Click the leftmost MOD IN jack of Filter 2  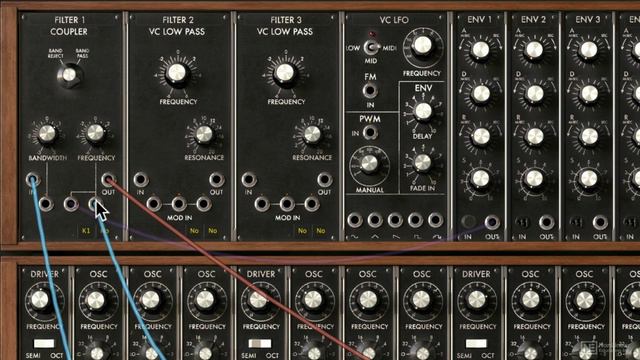[154, 203]
